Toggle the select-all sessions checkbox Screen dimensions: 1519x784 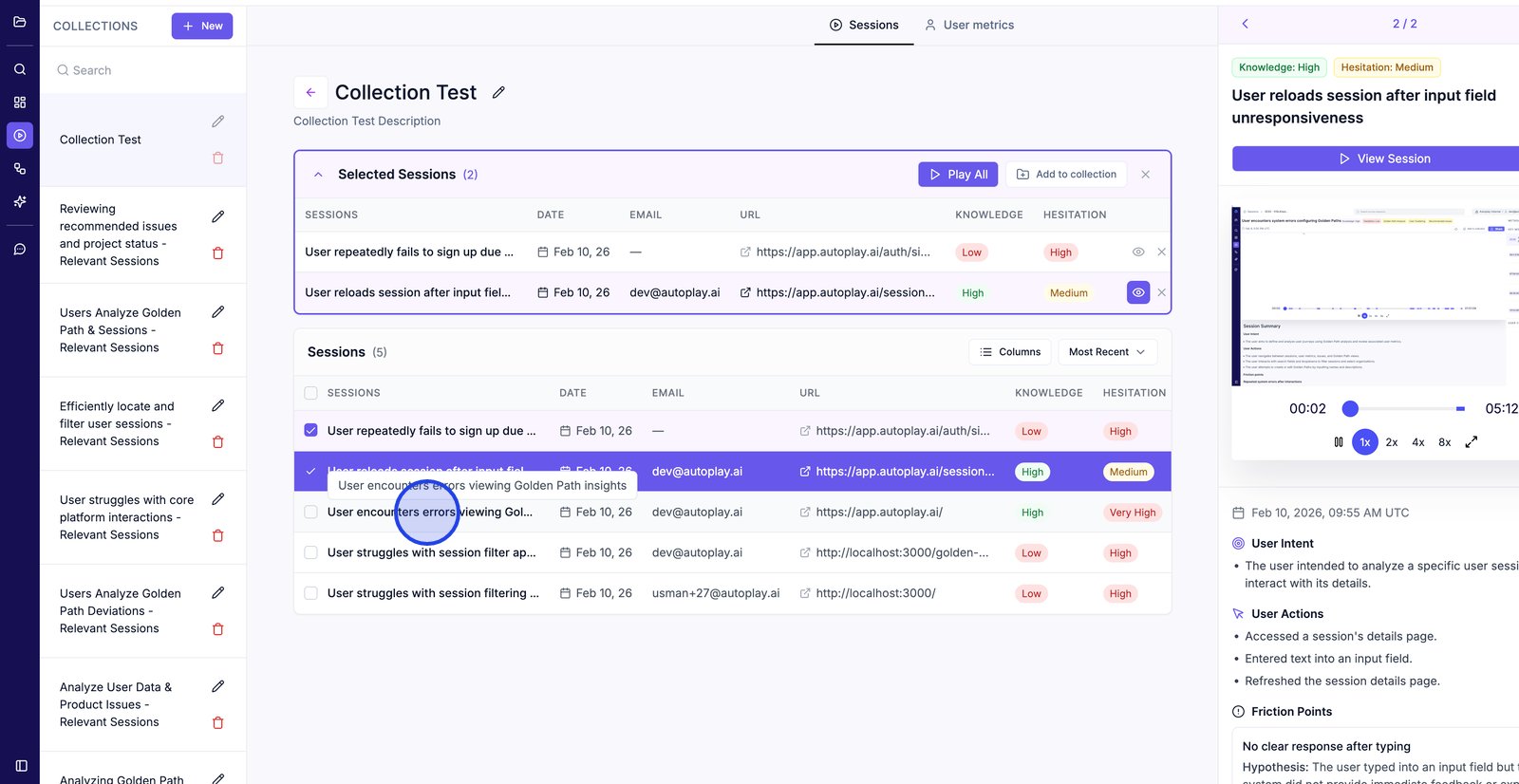point(310,393)
